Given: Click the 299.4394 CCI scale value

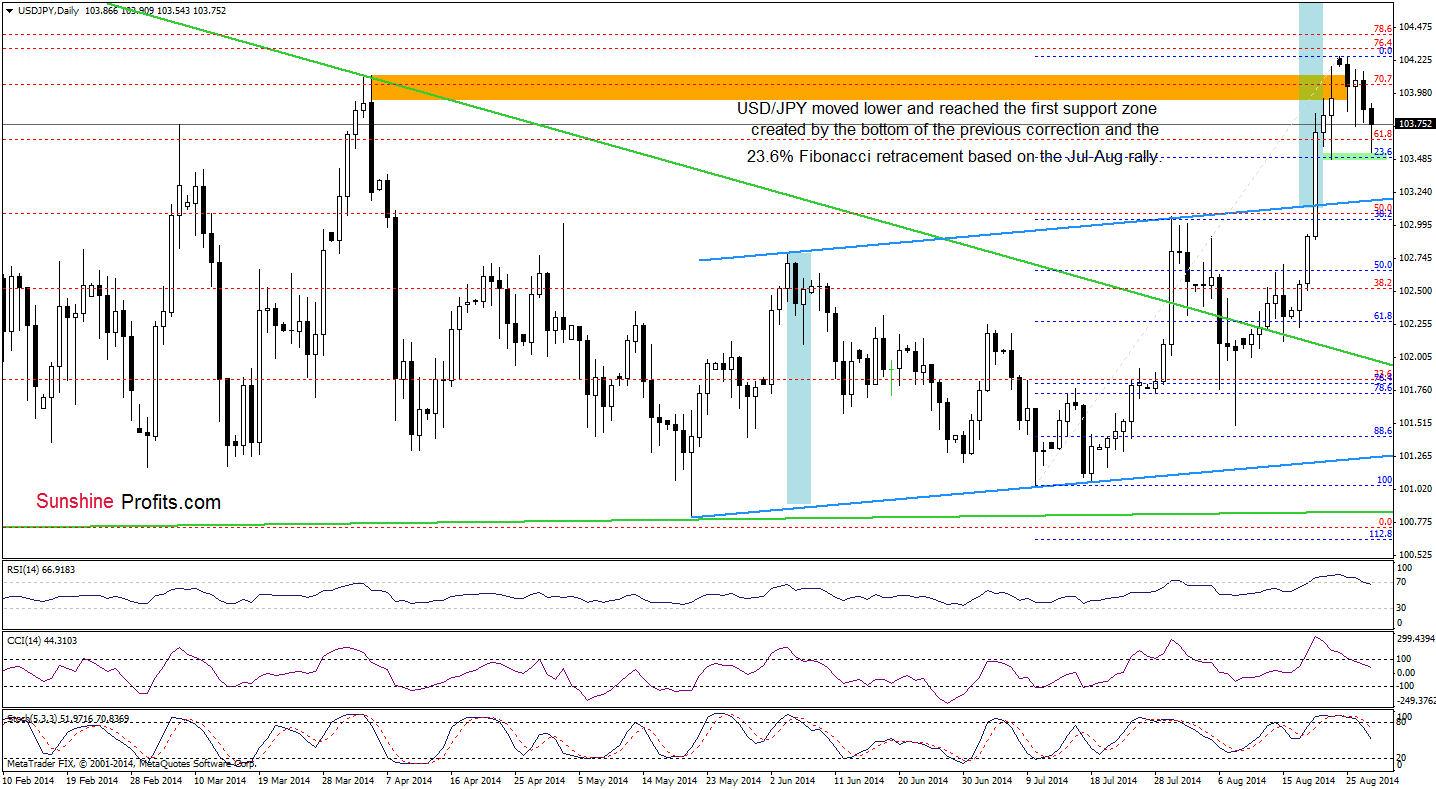Looking at the screenshot, I should [x=1414, y=638].
